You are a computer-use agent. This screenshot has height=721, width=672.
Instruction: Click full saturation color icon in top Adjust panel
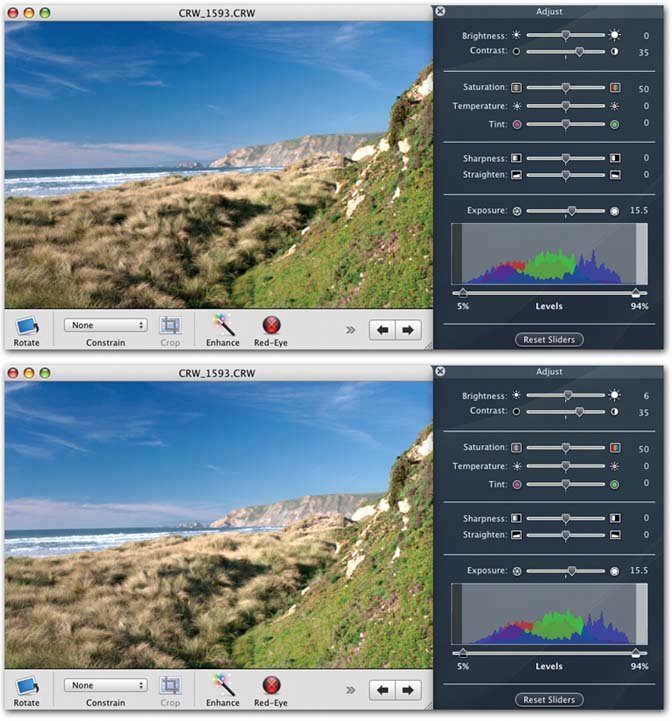pyautogui.click(x=615, y=87)
